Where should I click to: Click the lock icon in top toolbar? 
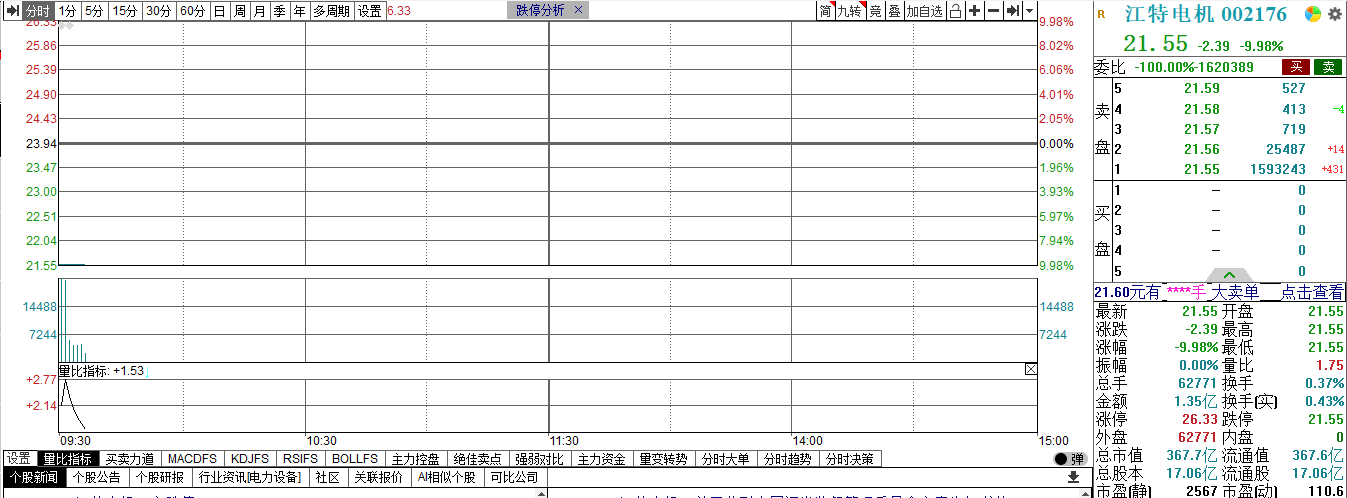click(955, 11)
